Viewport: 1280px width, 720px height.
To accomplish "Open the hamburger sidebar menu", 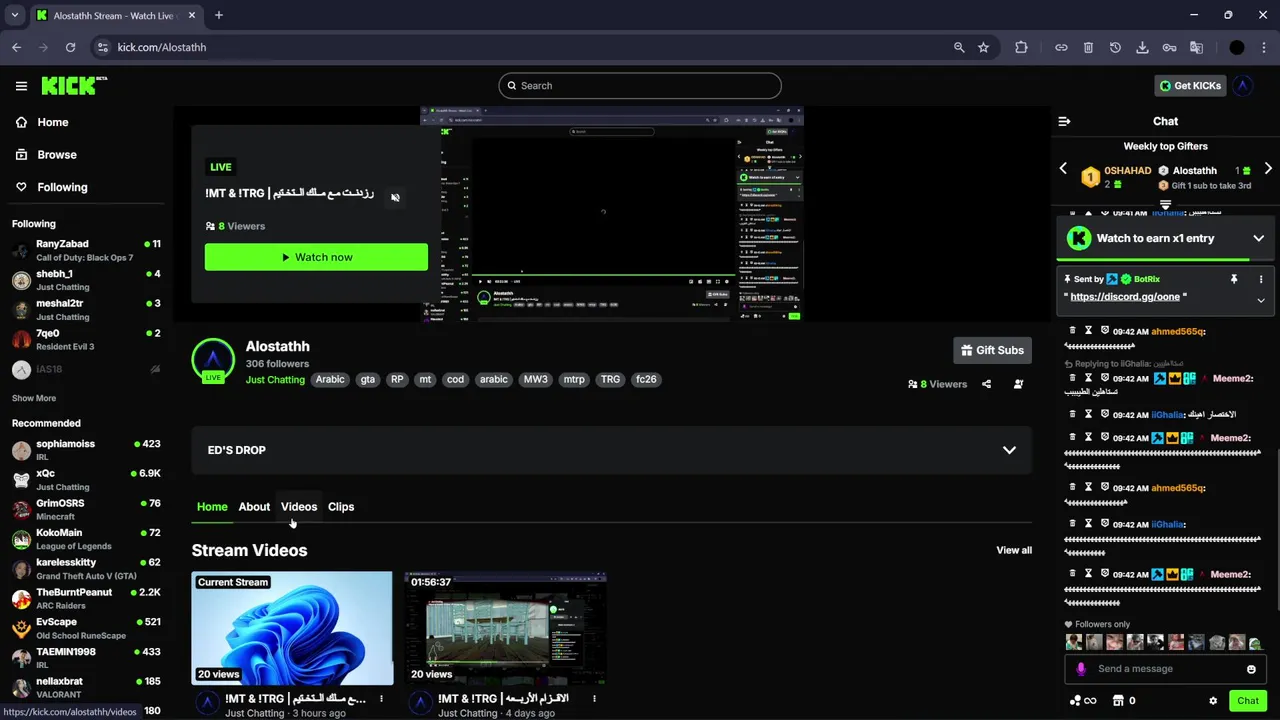I will [x=21, y=86].
